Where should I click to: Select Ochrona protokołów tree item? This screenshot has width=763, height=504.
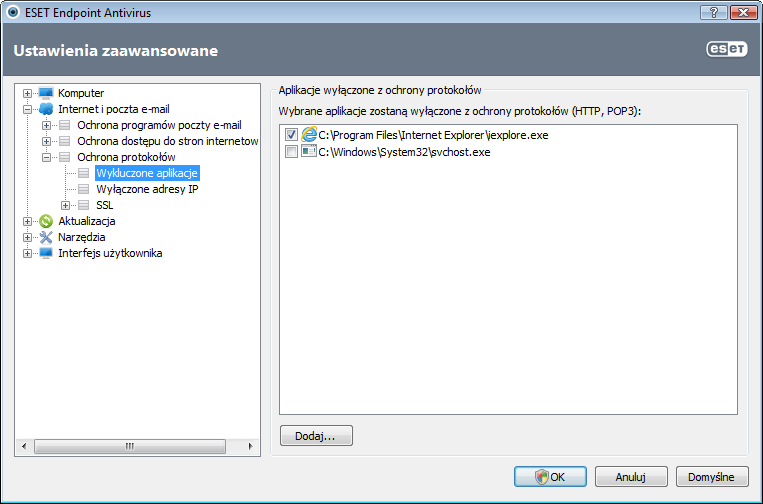pyautogui.click(x=126, y=157)
